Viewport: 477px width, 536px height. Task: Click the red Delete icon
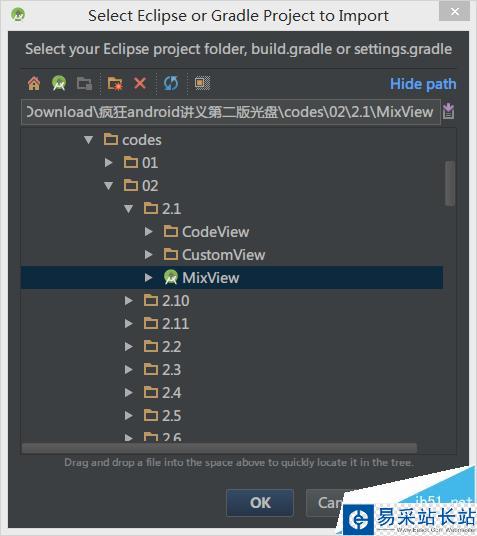[140, 83]
